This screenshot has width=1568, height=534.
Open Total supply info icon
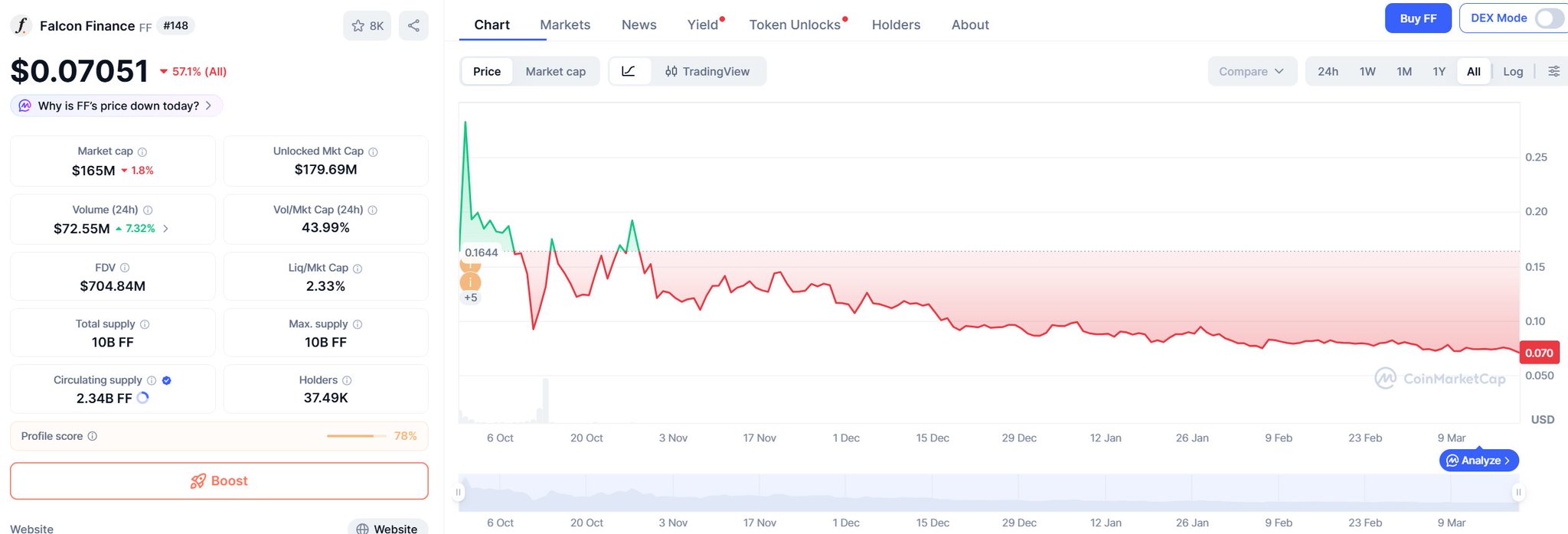coord(145,324)
